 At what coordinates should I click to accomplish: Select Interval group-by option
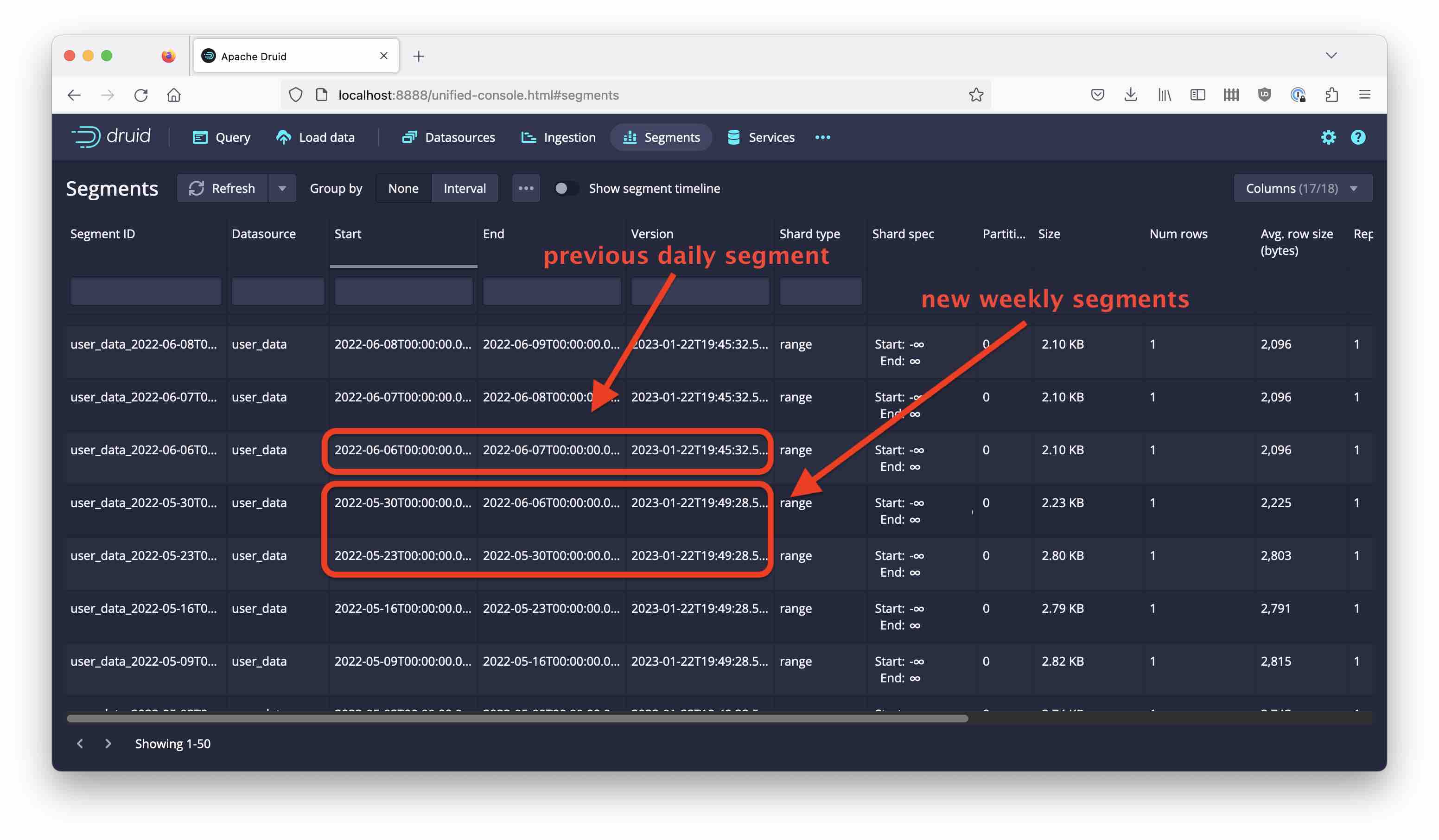464,188
